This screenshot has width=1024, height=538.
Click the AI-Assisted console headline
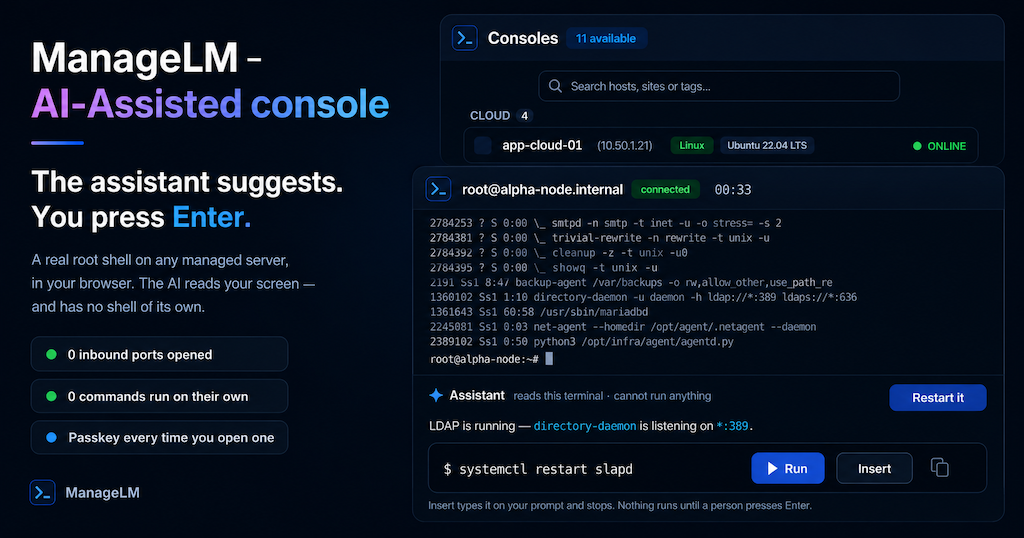coord(210,104)
